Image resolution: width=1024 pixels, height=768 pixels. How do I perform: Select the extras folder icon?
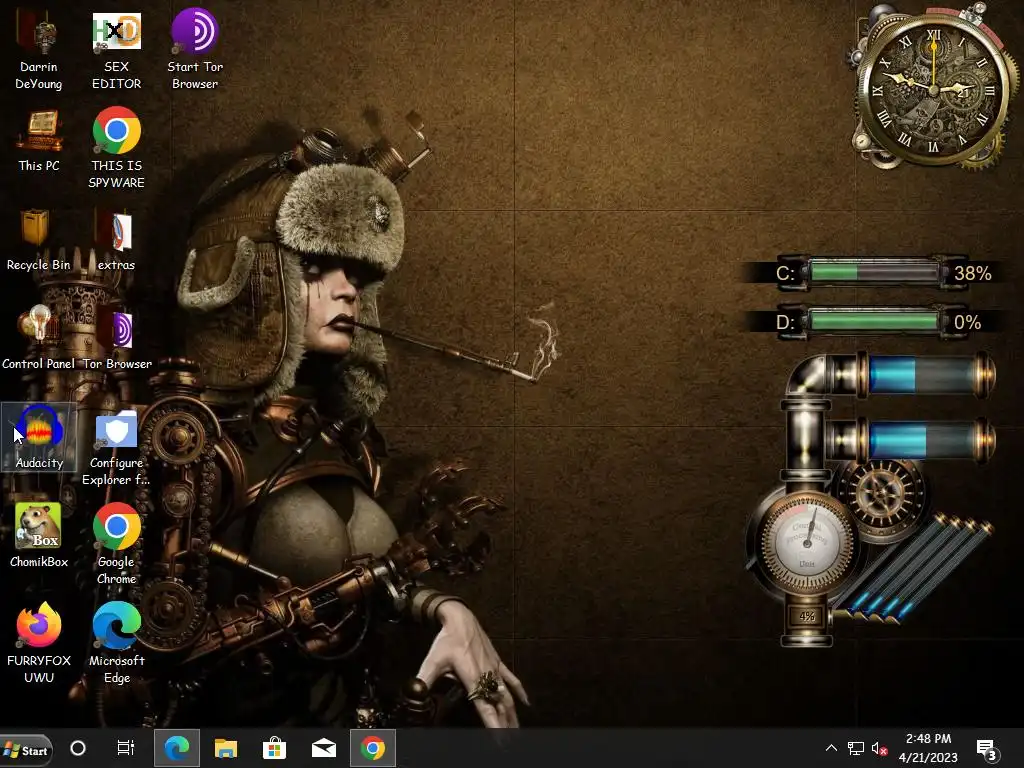click(116, 240)
